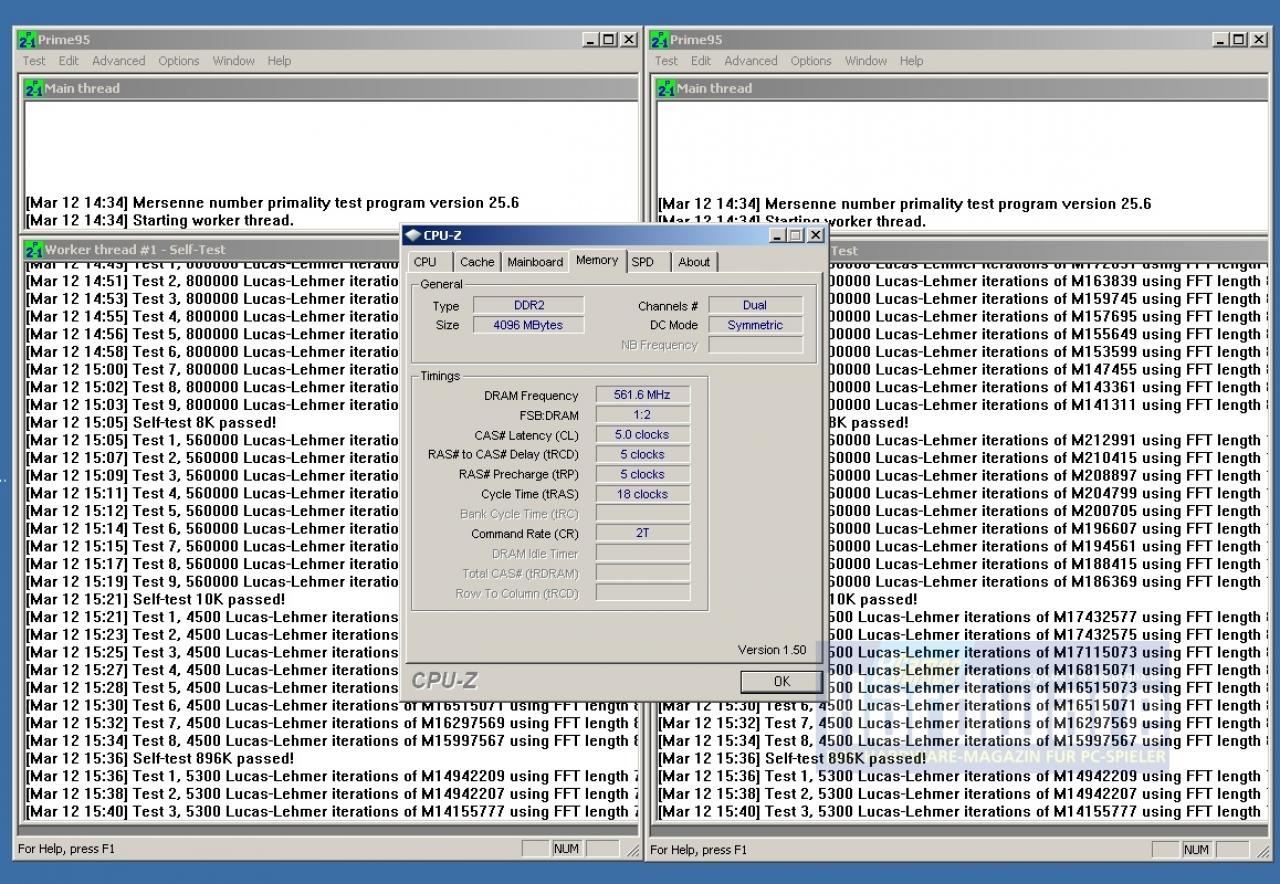Viewport: 1280px width, 884px height.
Task: Click NUM indicator in left status bar
Action: (x=566, y=849)
